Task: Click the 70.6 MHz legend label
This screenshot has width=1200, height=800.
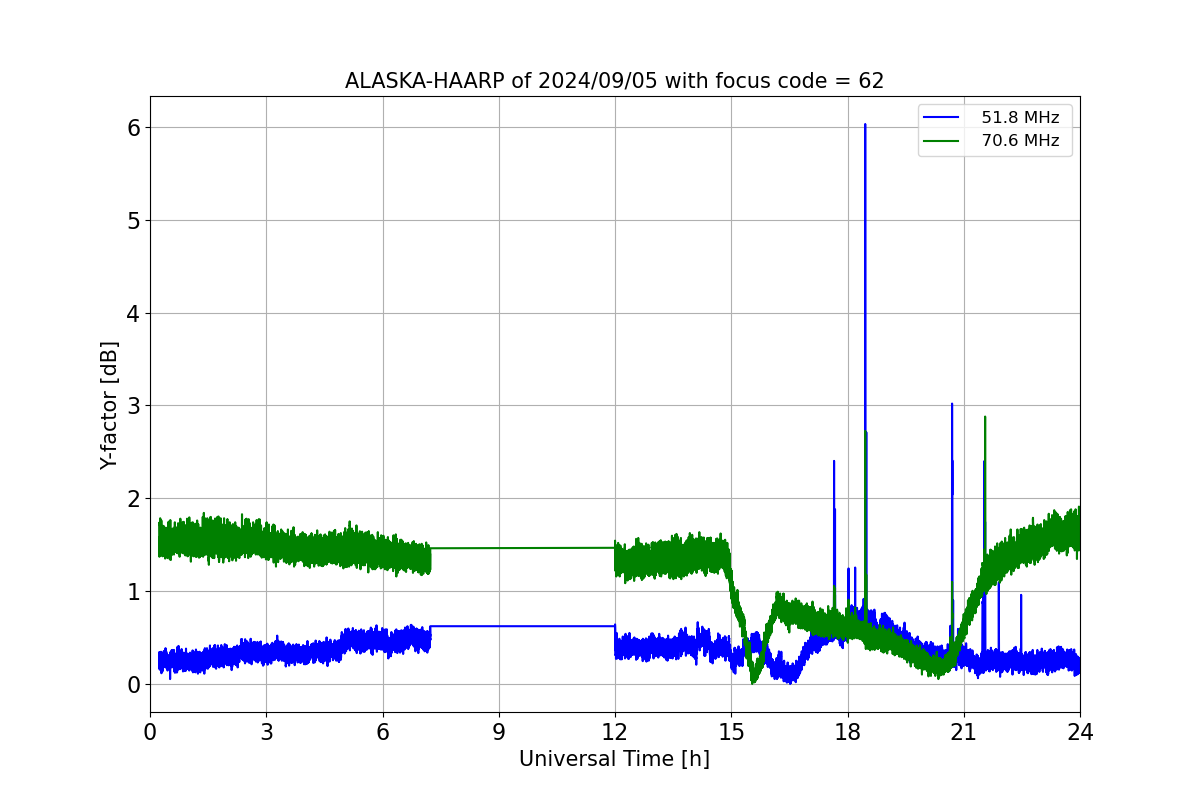Action: pyautogui.click(x=1020, y=141)
